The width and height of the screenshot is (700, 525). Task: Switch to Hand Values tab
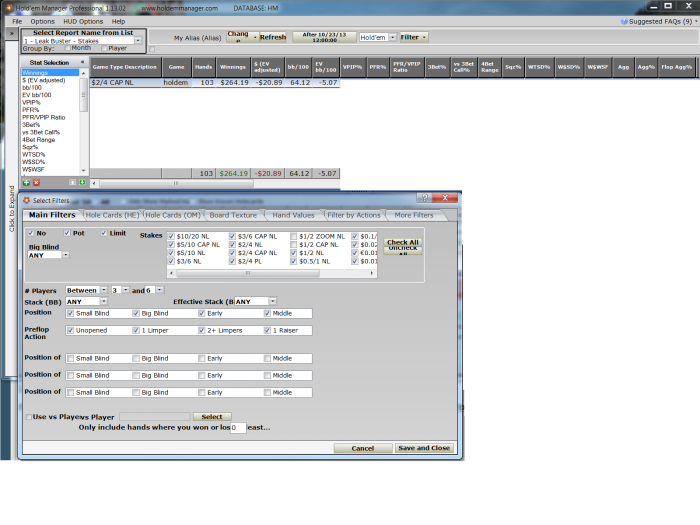coord(293,215)
